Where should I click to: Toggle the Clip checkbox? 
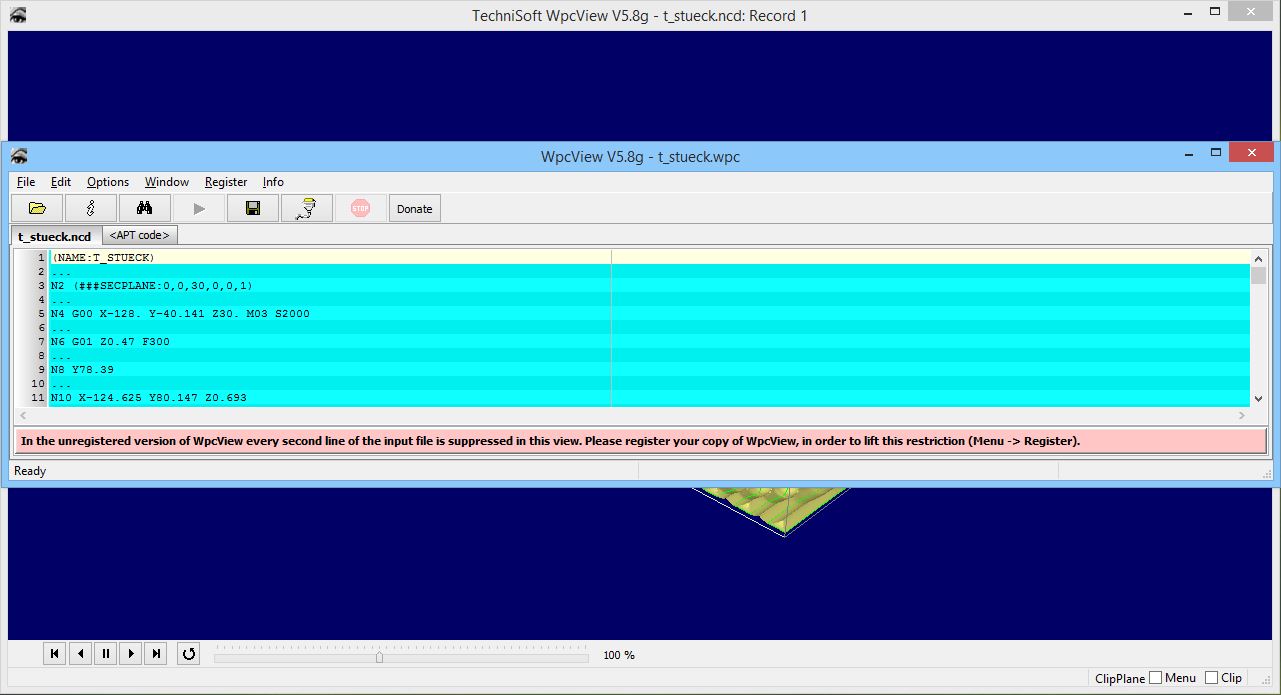[x=1212, y=678]
